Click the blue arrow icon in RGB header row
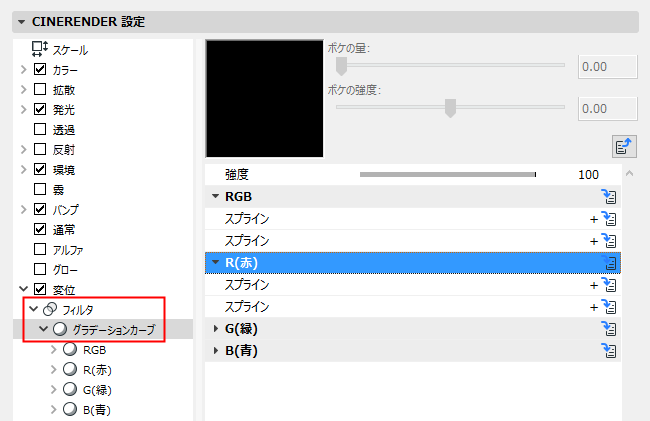 point(609,197)
